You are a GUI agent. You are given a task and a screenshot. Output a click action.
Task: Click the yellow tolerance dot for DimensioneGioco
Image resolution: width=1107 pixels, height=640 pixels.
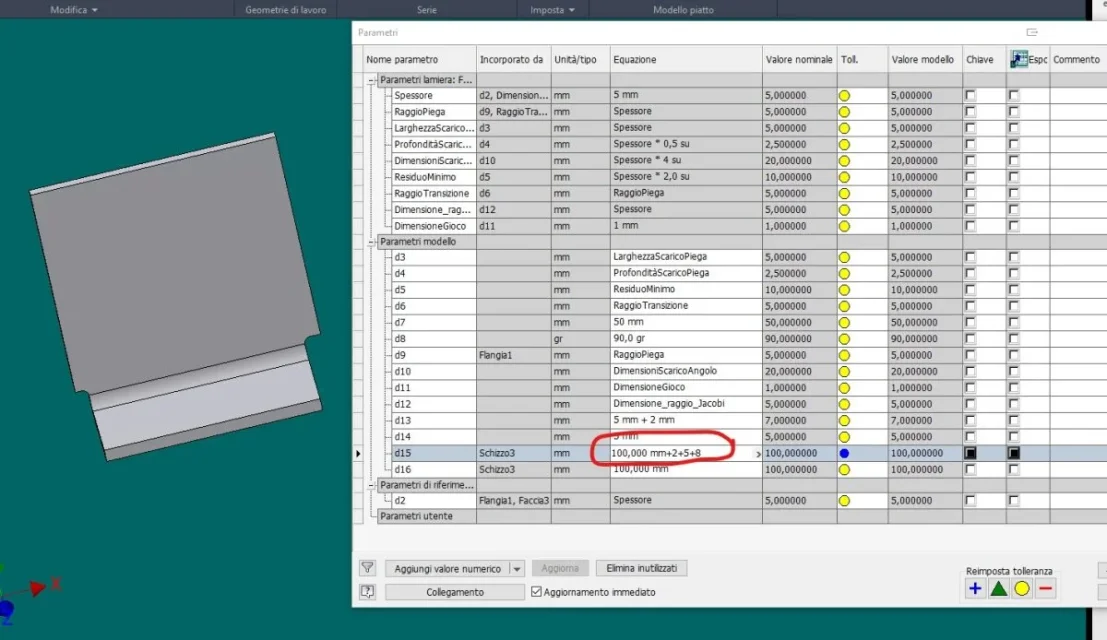pos(844,227)
